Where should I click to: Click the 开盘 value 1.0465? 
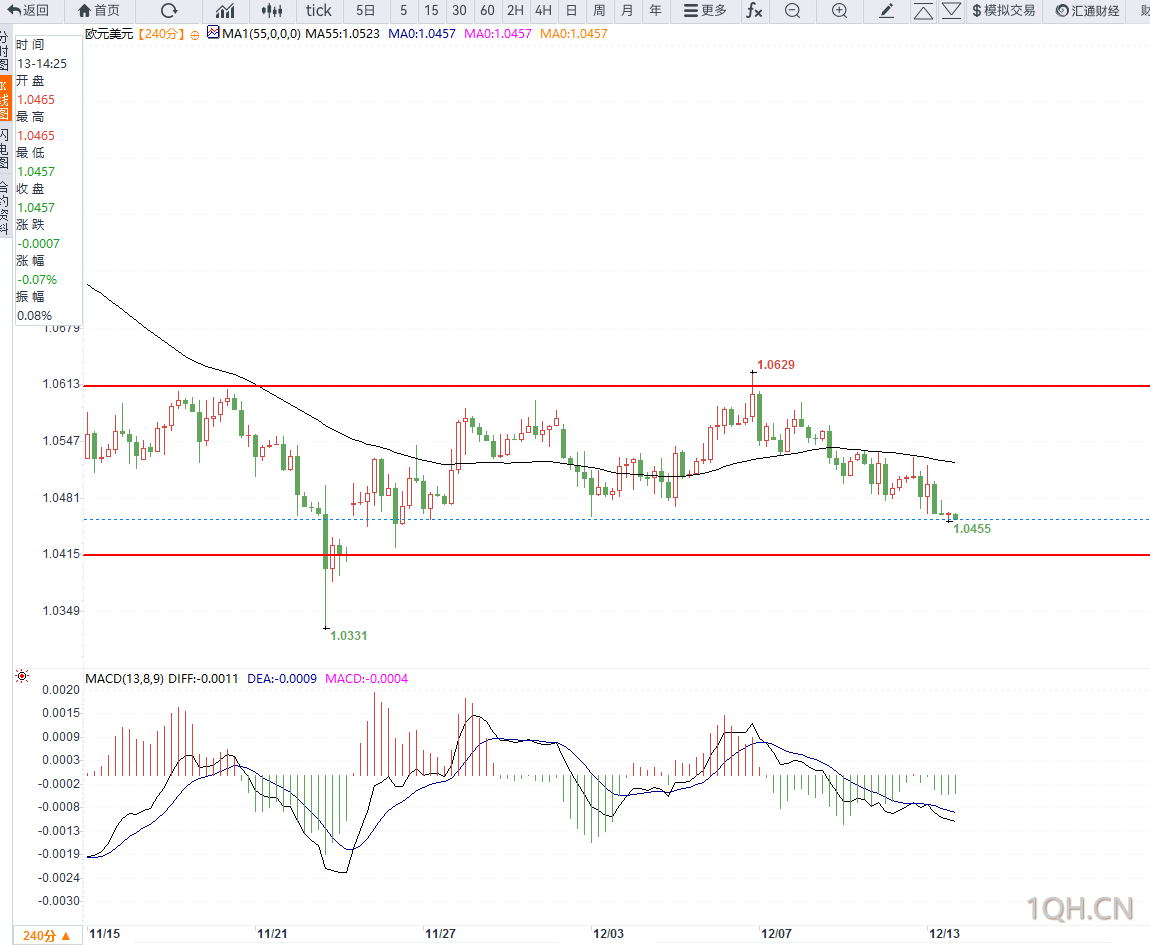pyautogui.click(x=36, y=100)
